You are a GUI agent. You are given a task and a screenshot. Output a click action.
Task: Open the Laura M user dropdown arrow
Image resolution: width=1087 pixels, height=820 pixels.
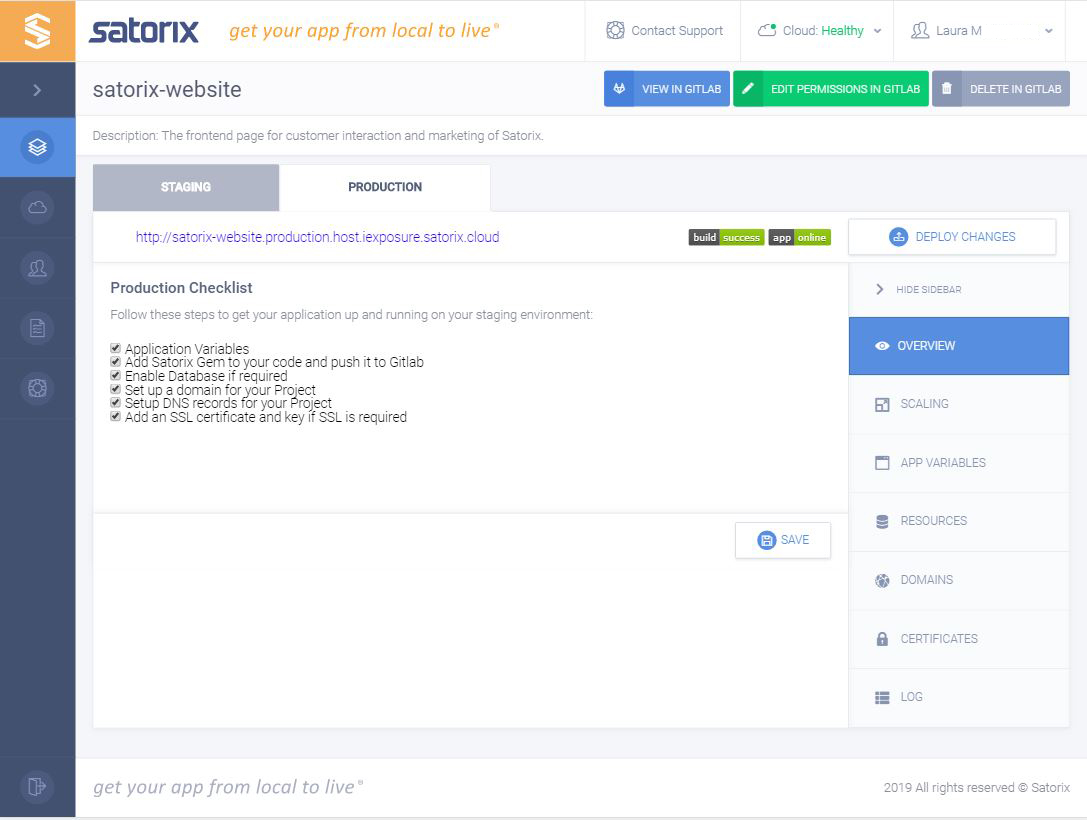(x=1049, y=30)
